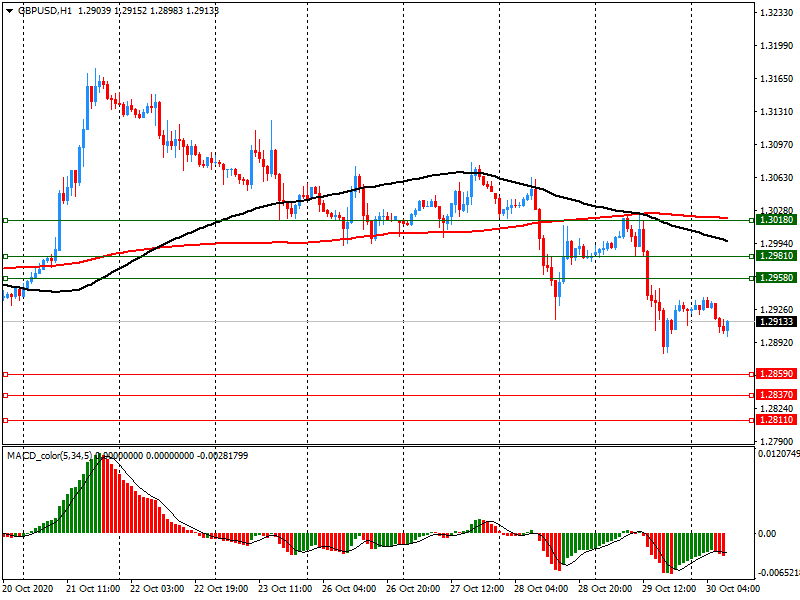800x600 pixels.
Task: Grab left handle of green 1.30180 line
Action: [6, 220]
